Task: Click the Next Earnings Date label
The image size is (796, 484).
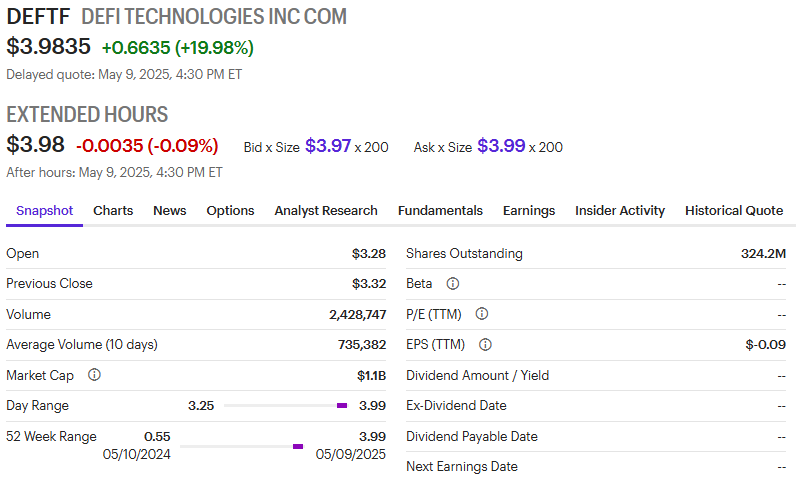Action: click(462, 466)
